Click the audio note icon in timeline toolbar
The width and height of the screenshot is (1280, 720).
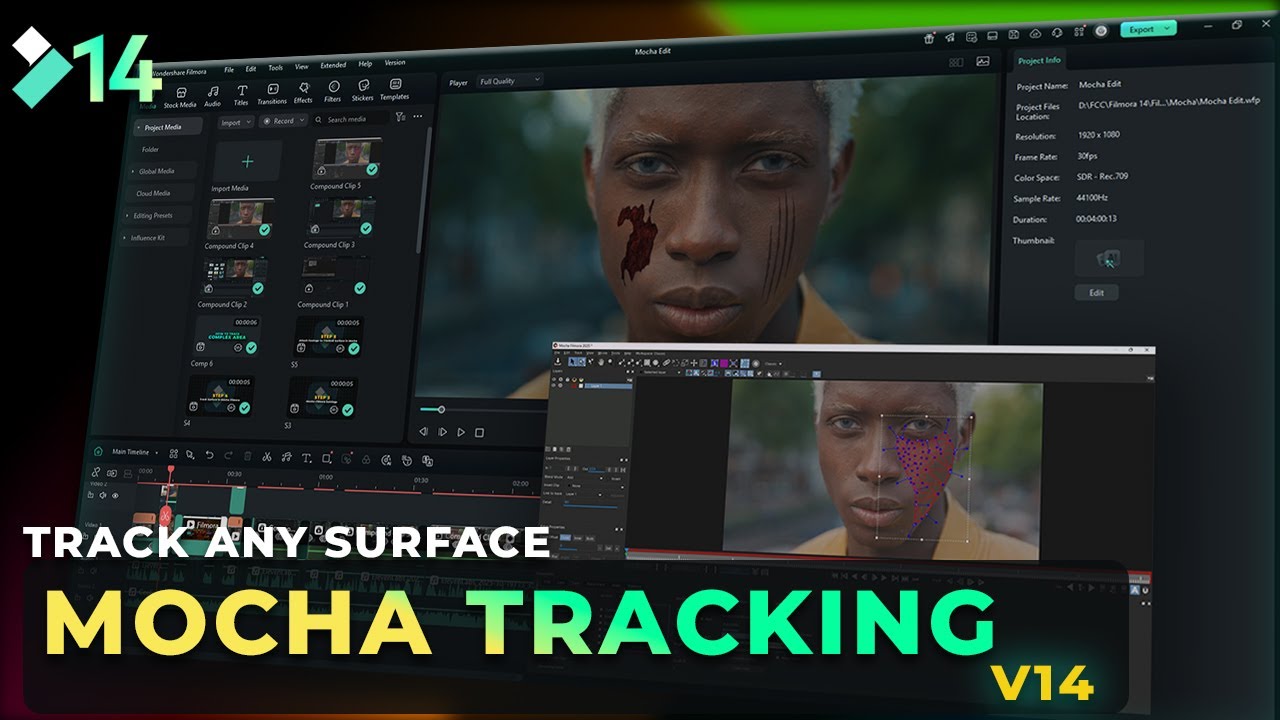coord(287,457)
